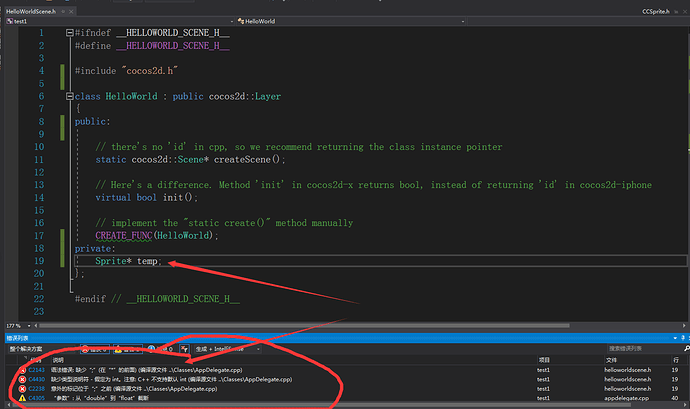Select the C2238 error icon row

22,389
